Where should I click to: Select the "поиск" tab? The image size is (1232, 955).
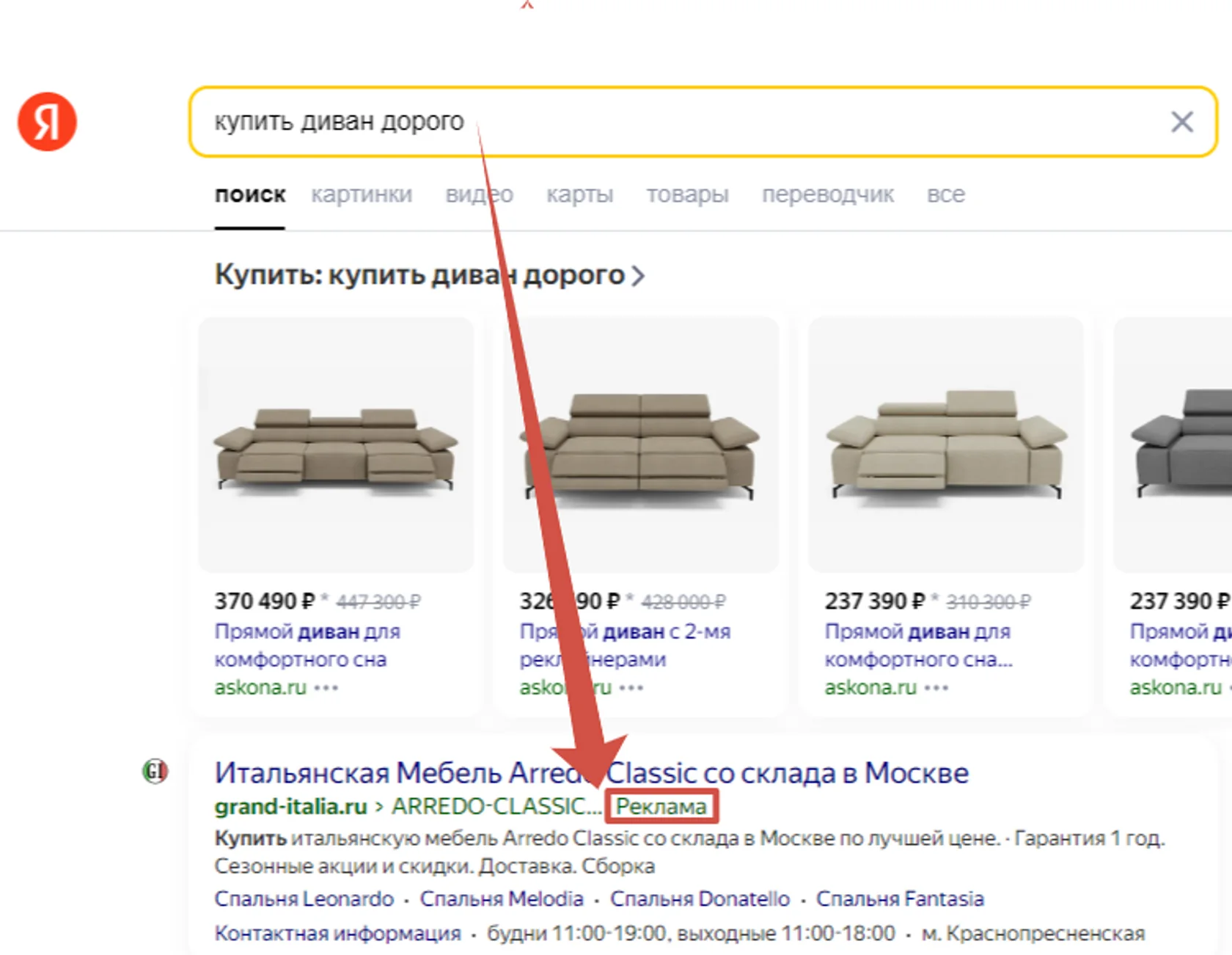[250, 194]
